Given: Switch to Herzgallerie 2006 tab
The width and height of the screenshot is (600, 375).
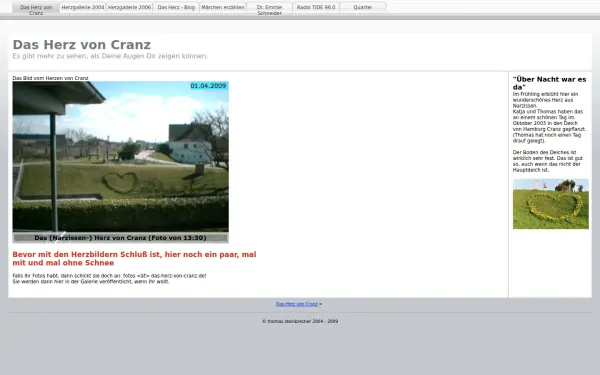Looking at the screenshot, I should [x=129, y=7].
